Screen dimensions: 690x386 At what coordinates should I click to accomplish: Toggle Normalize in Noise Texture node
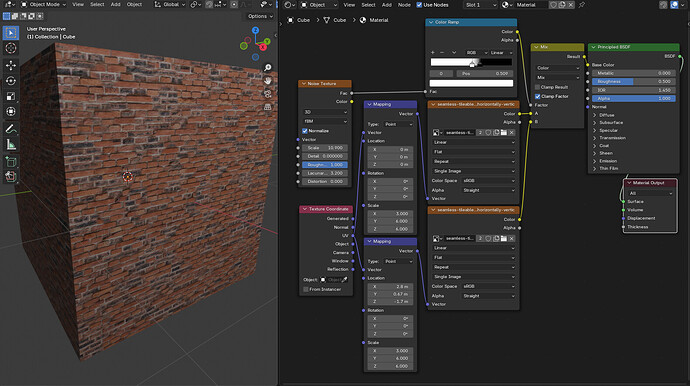305,131
